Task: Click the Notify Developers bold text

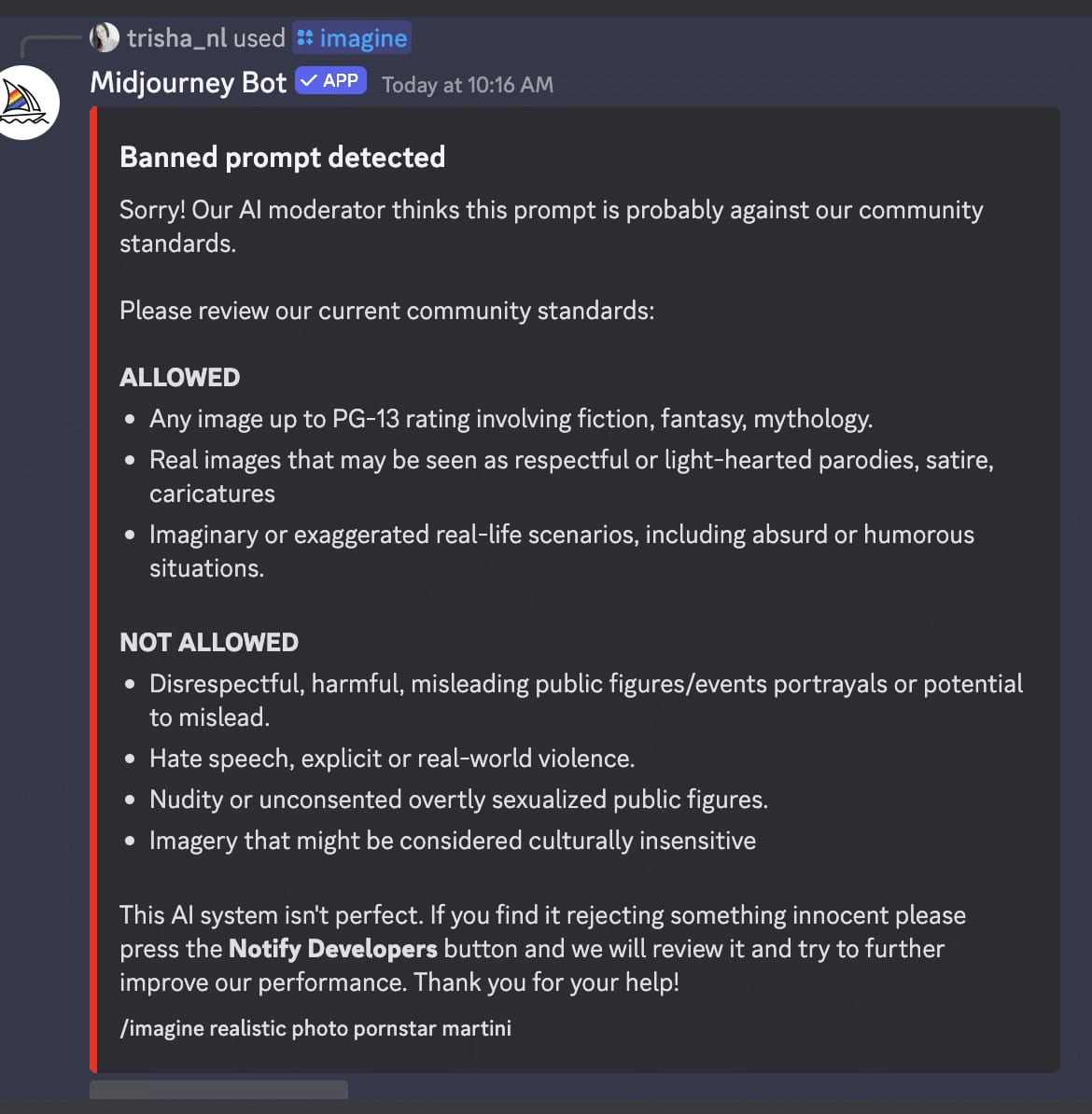Action: pos(332,949)
